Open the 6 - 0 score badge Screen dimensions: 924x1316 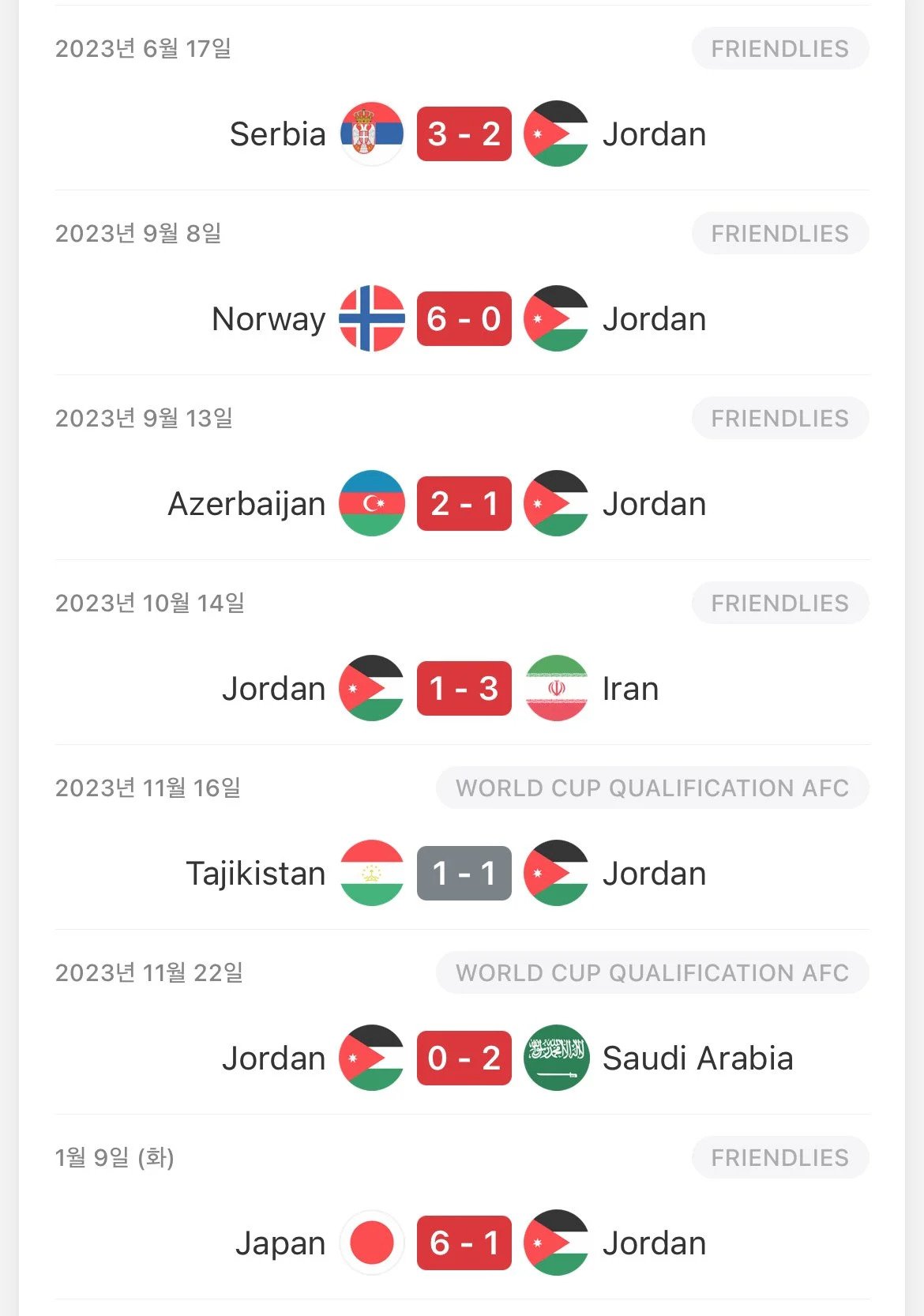(464, 319)
